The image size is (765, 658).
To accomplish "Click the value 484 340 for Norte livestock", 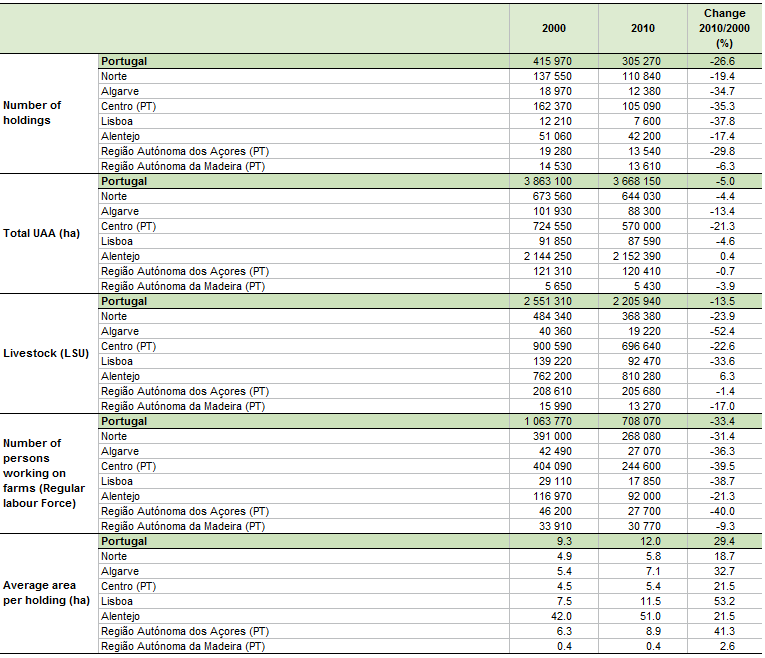I will (x=552, y=317).
